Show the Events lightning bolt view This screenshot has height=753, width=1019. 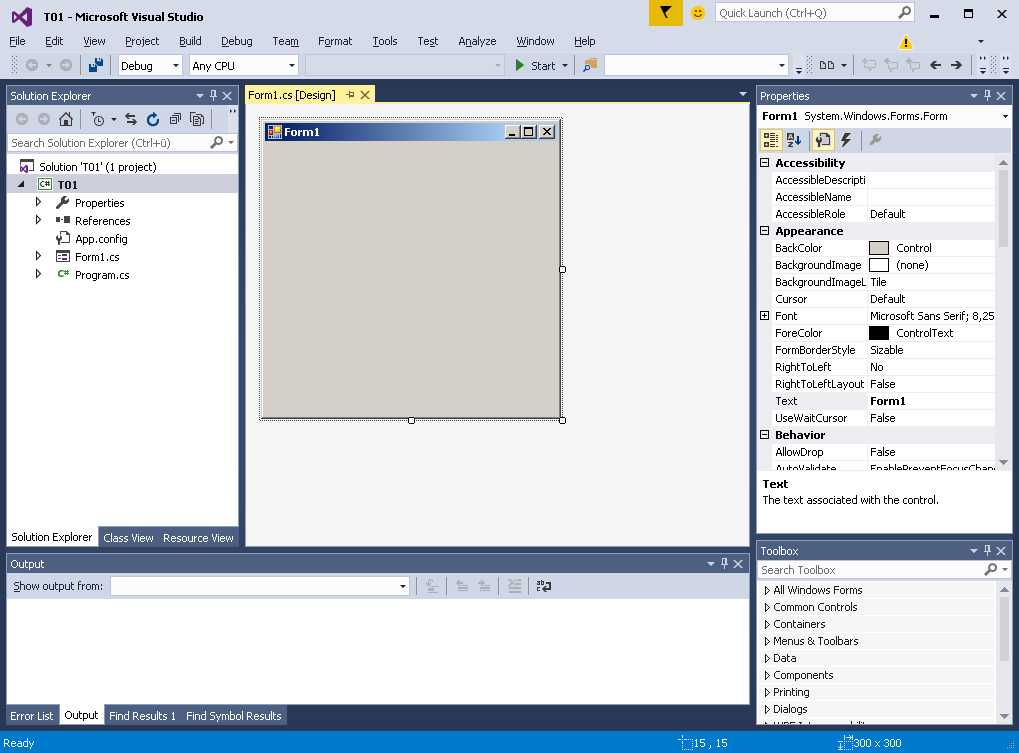tap(846, 140)
